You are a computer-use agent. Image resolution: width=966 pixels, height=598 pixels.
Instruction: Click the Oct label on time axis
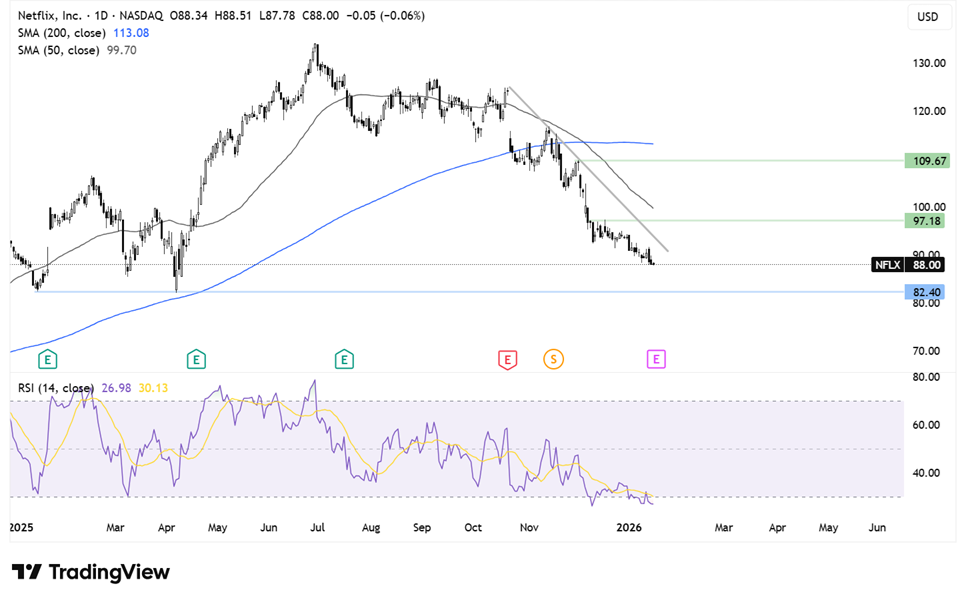pyautogui.click(x=473, y=528)
